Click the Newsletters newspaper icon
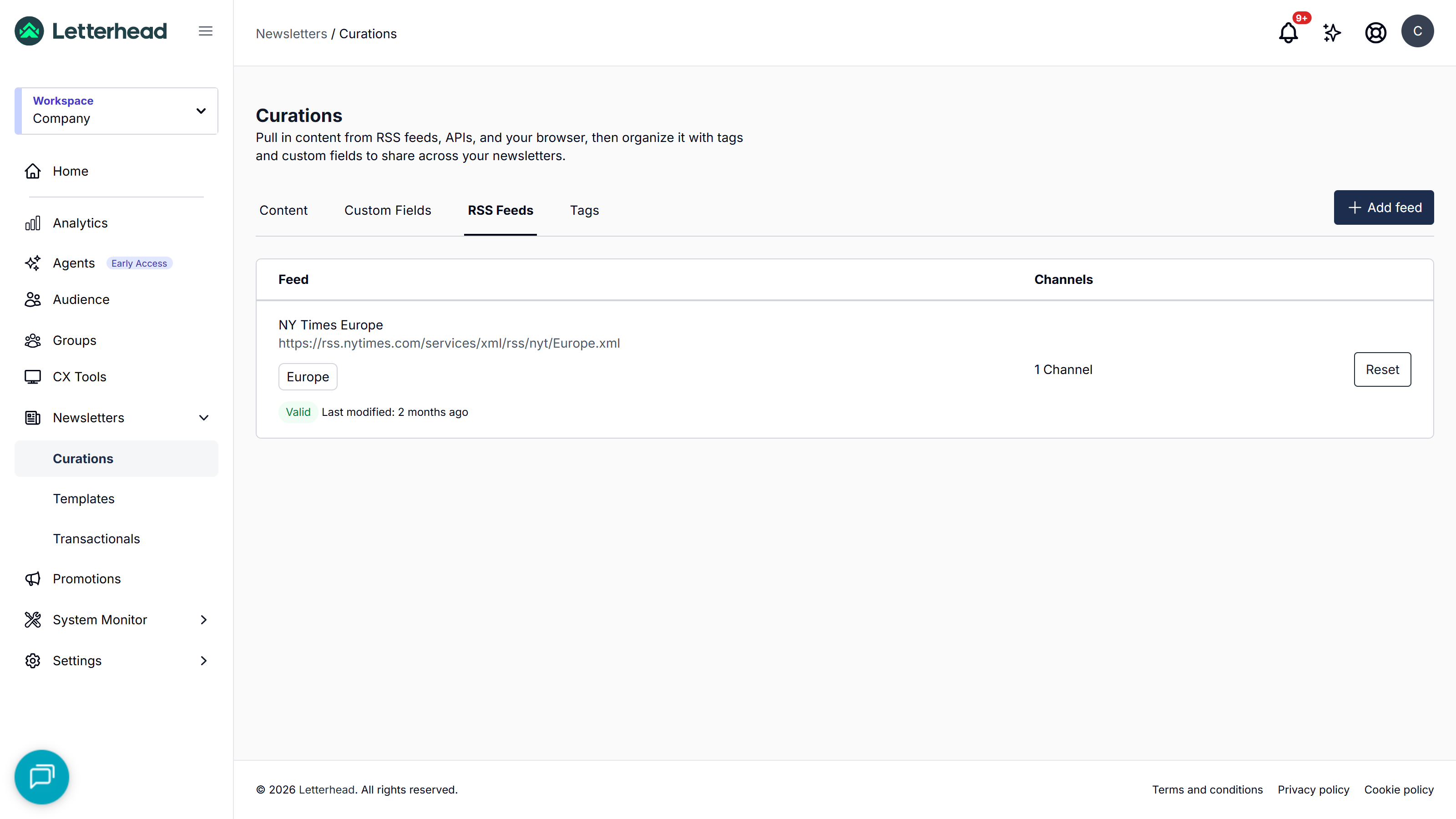The height and width of the screenshot is (819, 1456). point(33,418)
